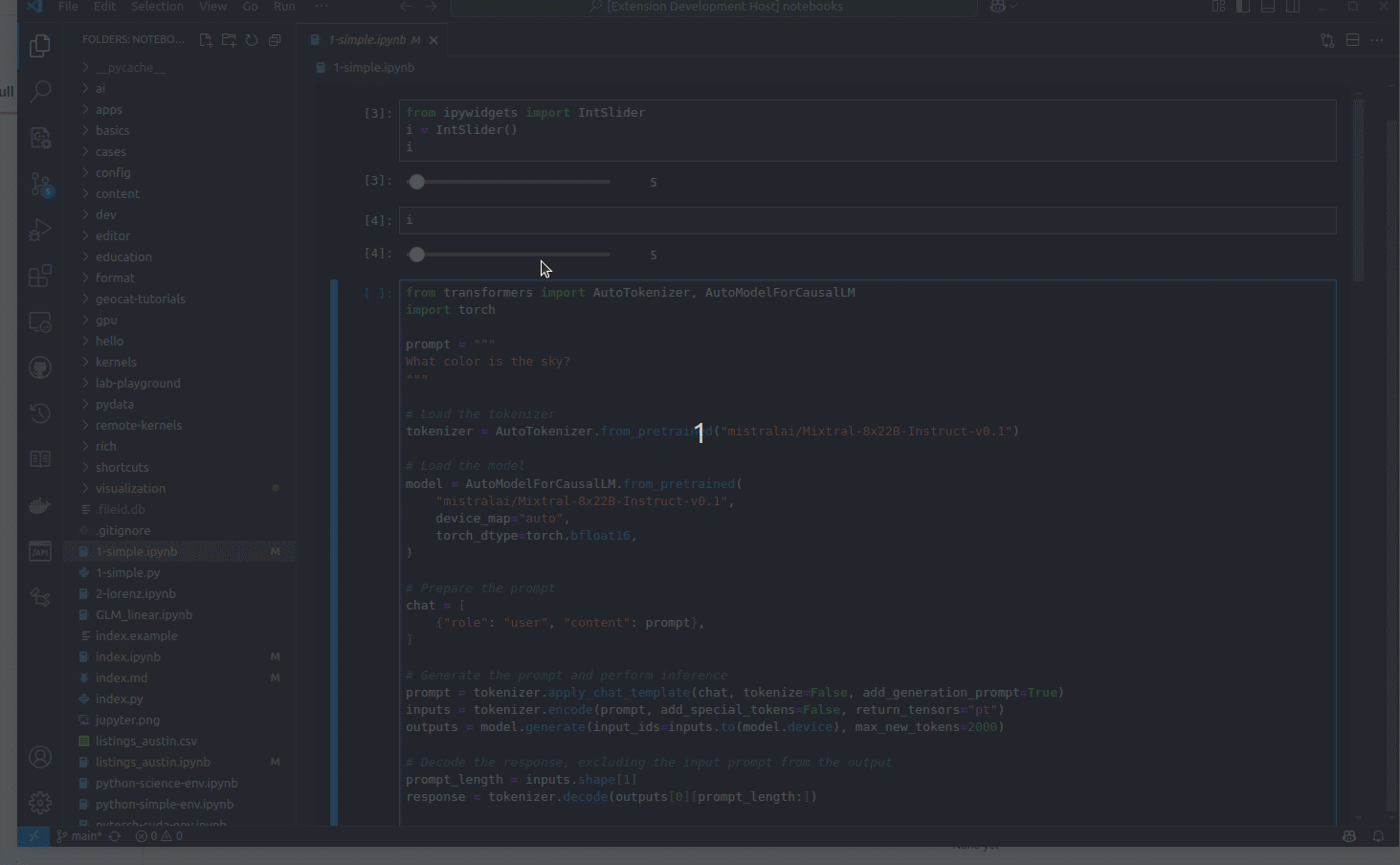This screenshot has height=865, width=1400.
Task: Select the 1-simple.ipynb editor tab
Action: [373, 40]
